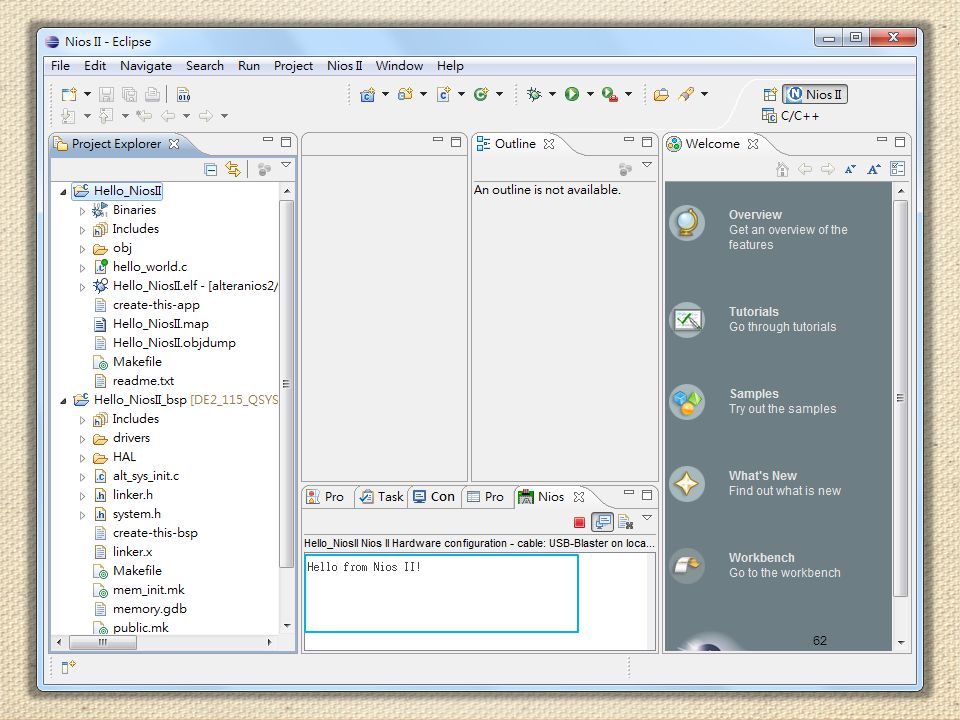960x720 pixels.
Task: Switch to C/C++ perspective
Action: [790, 116]
